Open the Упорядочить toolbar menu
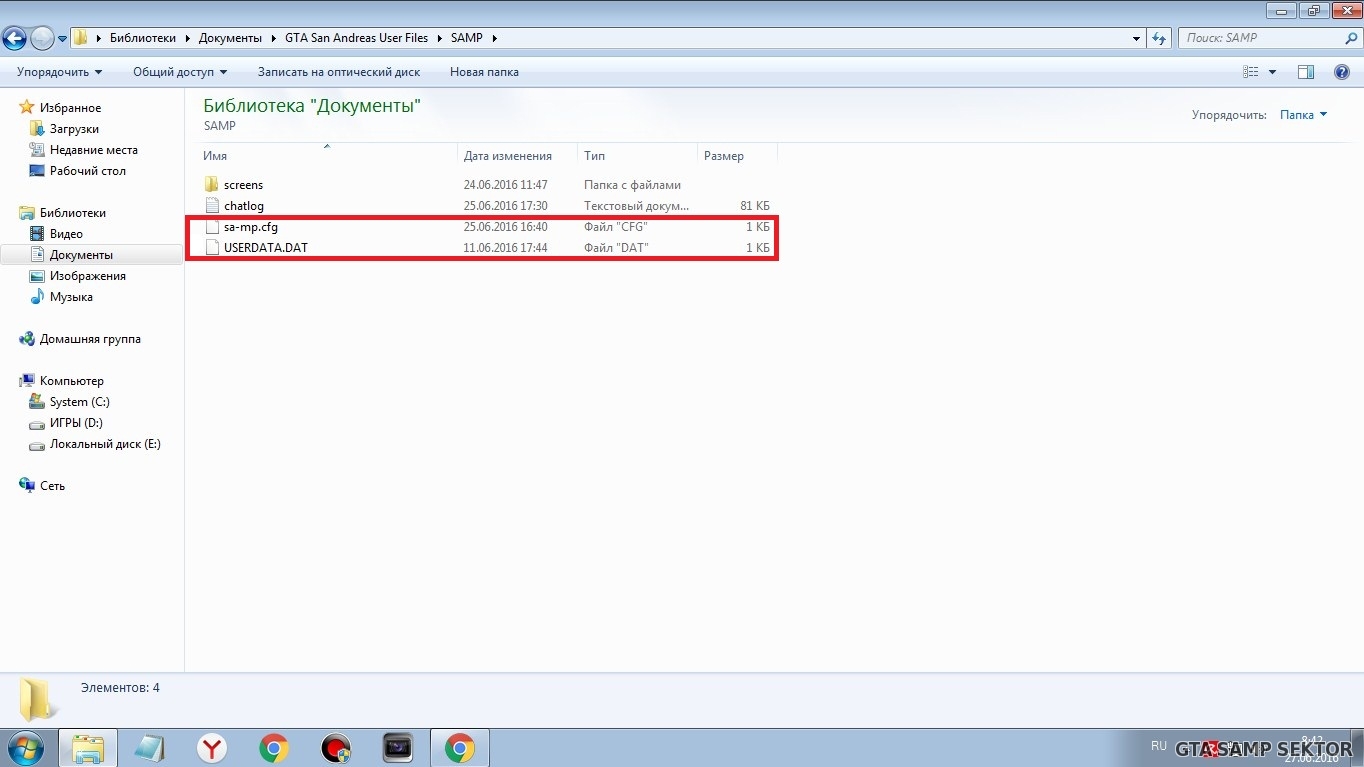Viewport: 1364px width, 767px height. pyautogui.click(x=59, y=72)
